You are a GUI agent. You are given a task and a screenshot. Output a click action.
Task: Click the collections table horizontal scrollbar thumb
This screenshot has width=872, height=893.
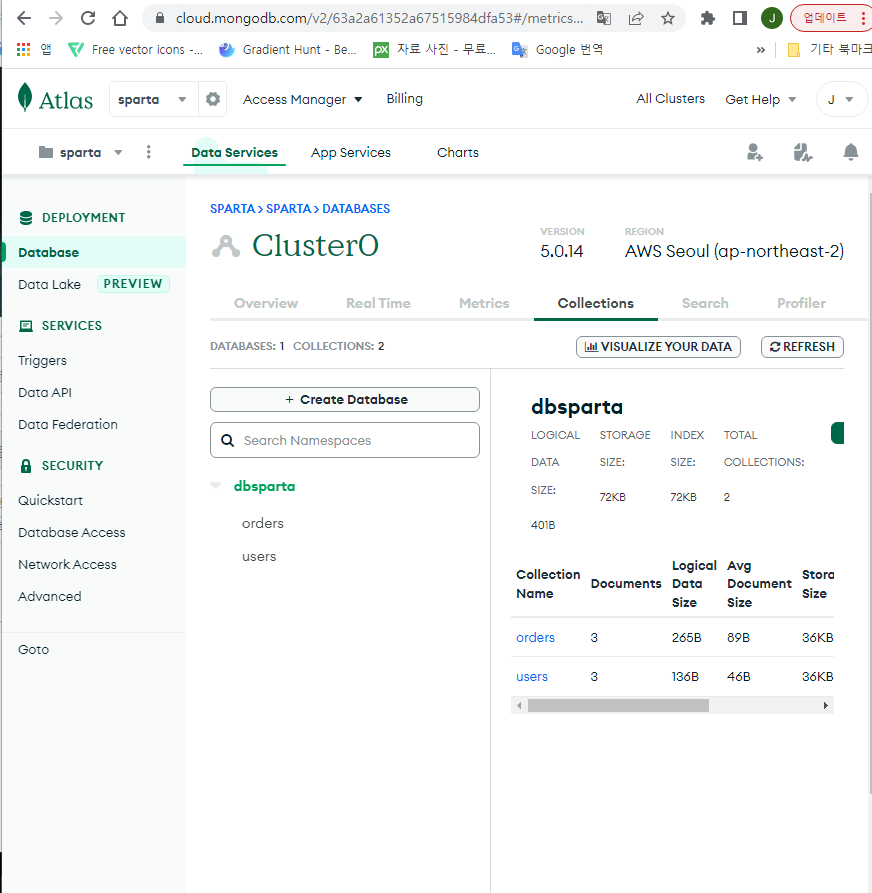click(618, 705)
